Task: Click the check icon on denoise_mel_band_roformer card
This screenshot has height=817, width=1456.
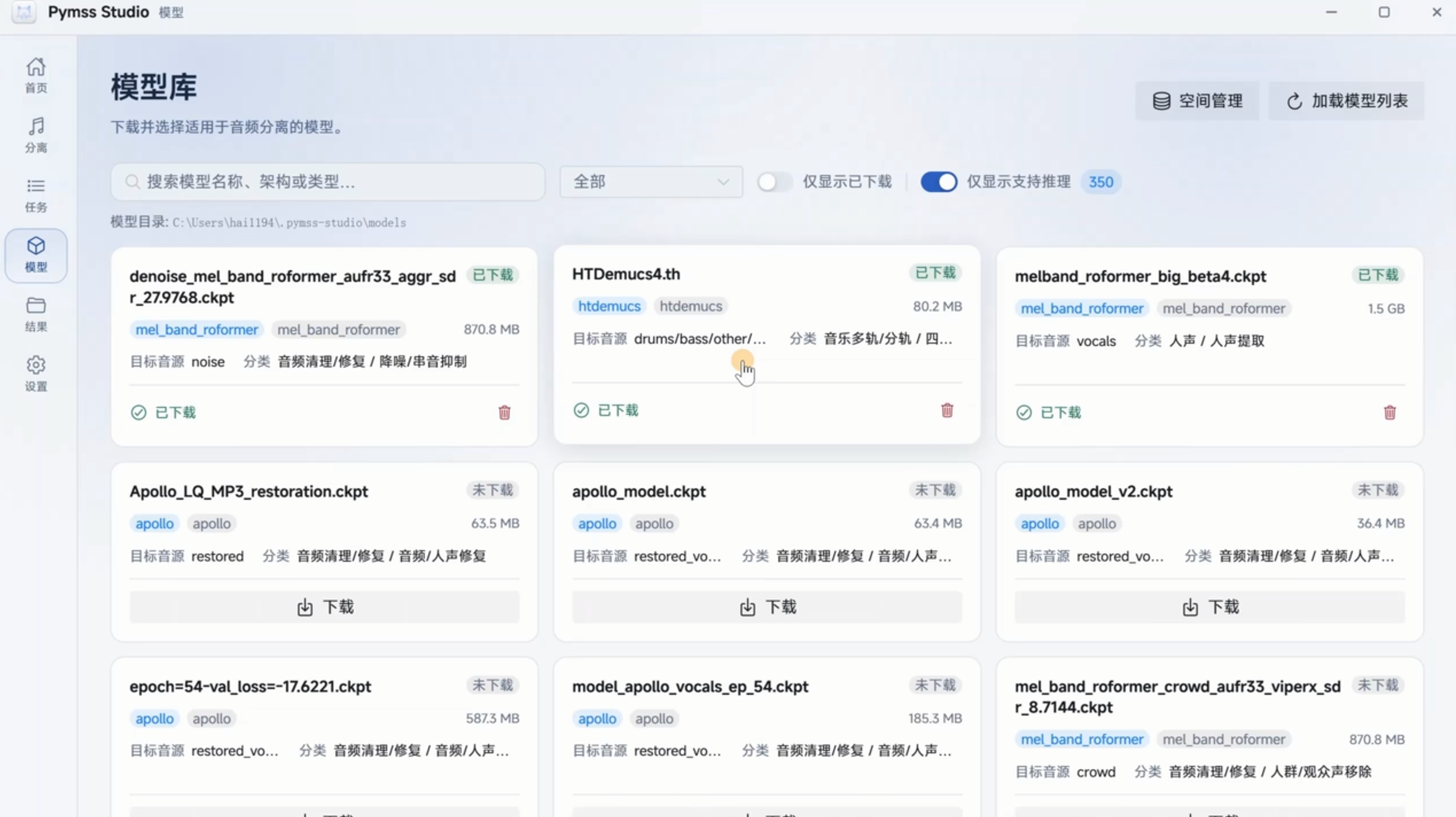Action: [138, 412]
